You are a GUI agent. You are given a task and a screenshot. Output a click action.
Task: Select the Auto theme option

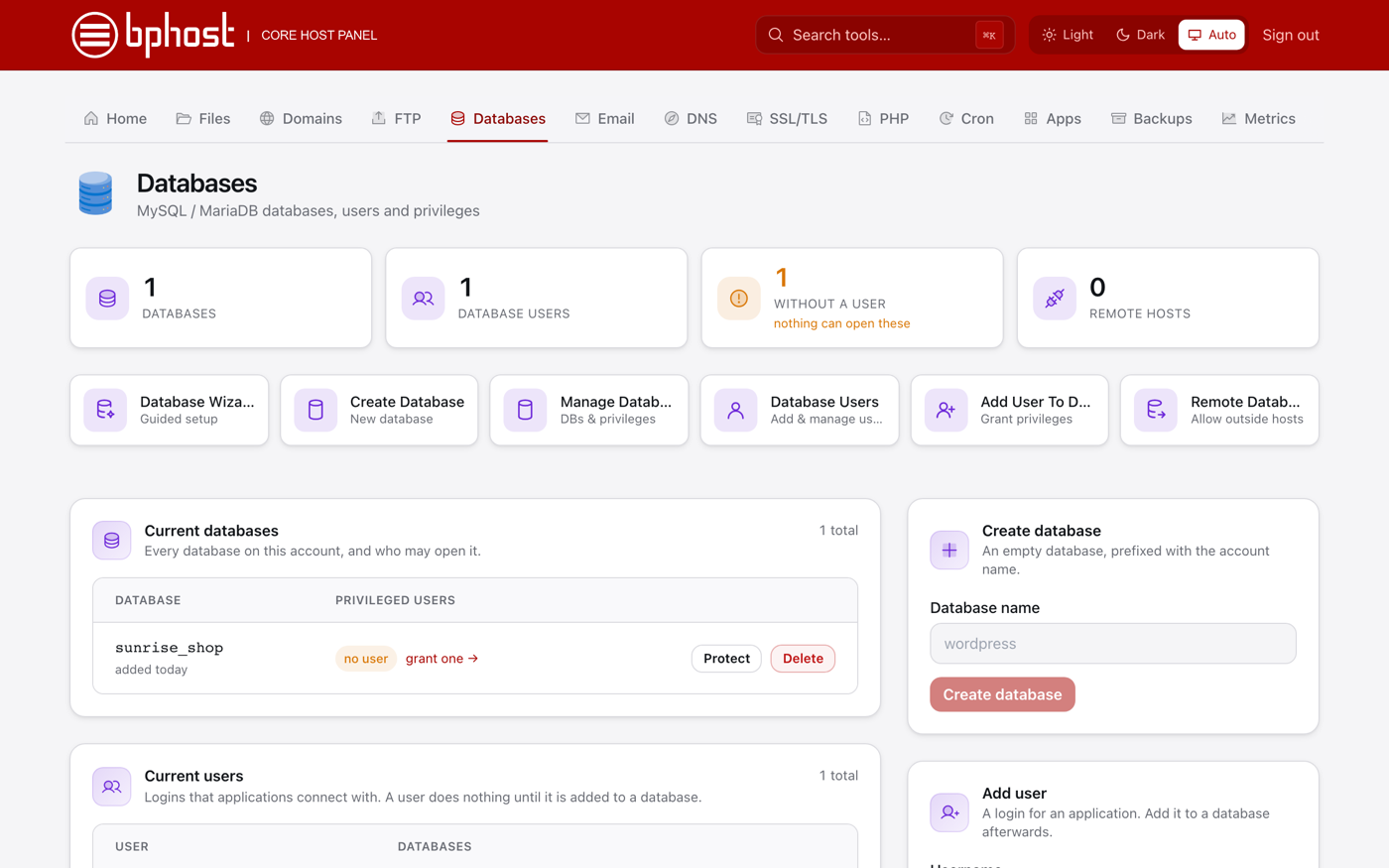1211,35
